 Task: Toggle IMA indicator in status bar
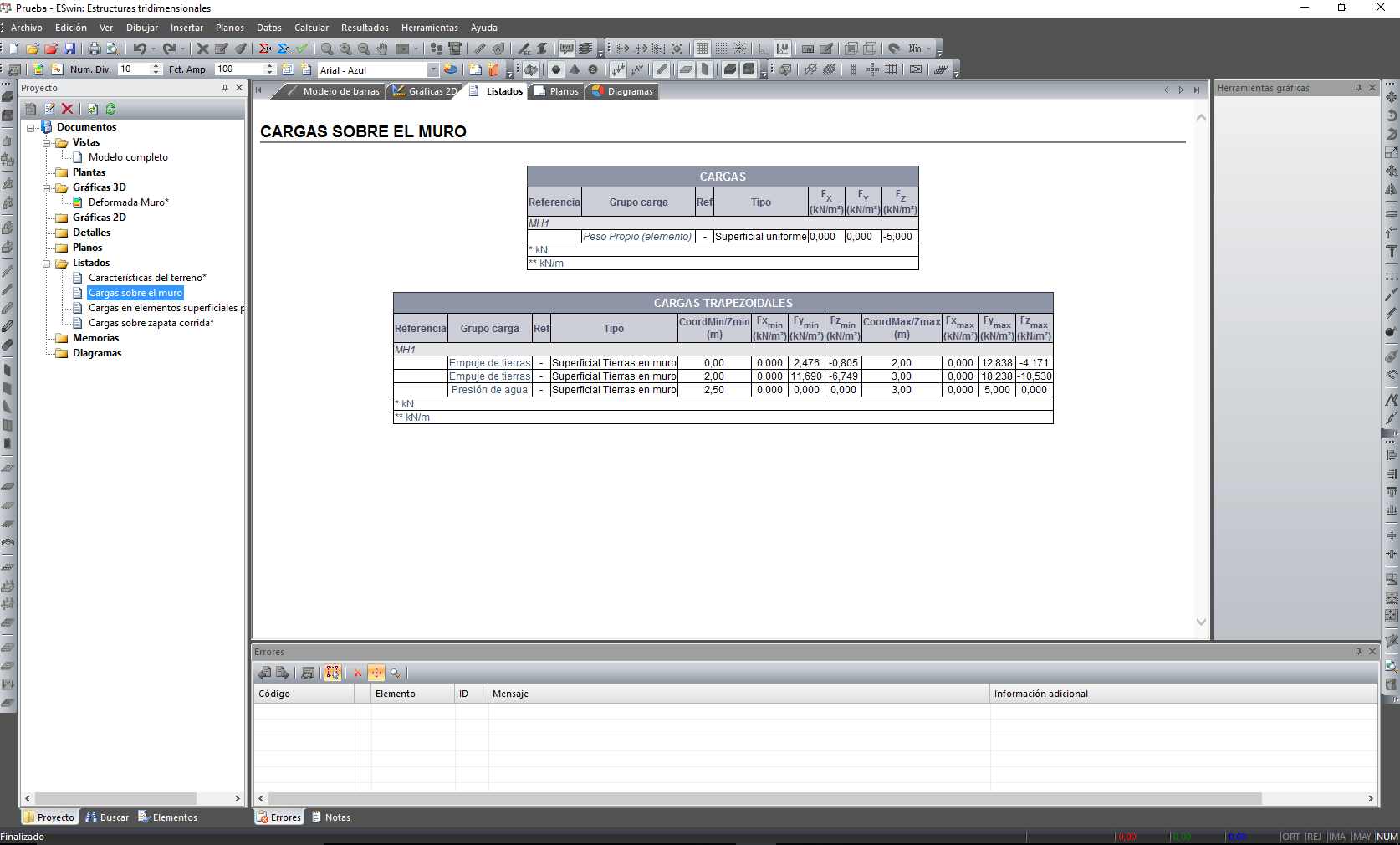pyautogui.click(x=1336, y=837)
